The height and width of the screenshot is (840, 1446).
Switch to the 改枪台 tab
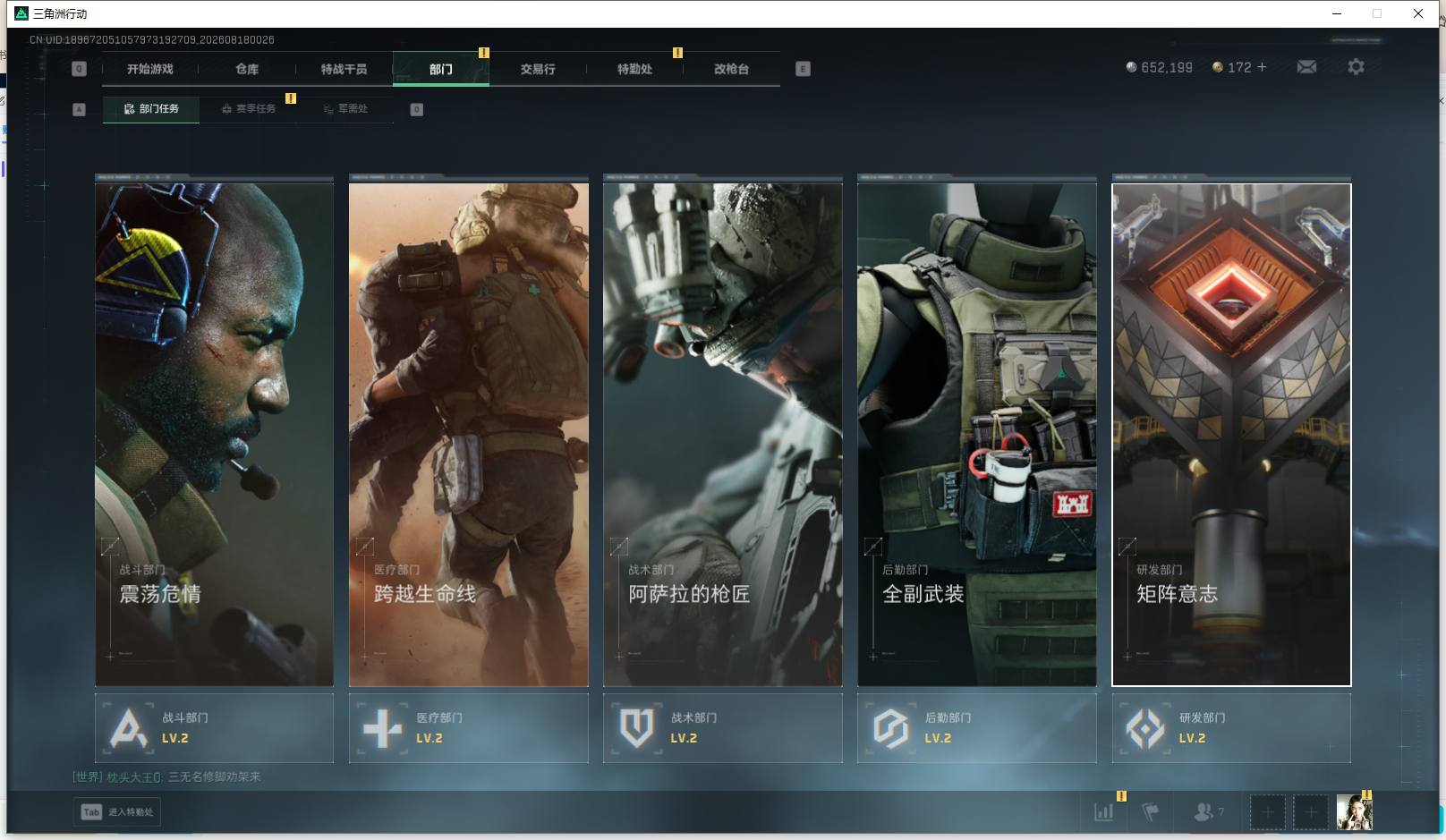pyautogui.click(x=731, y=69)
